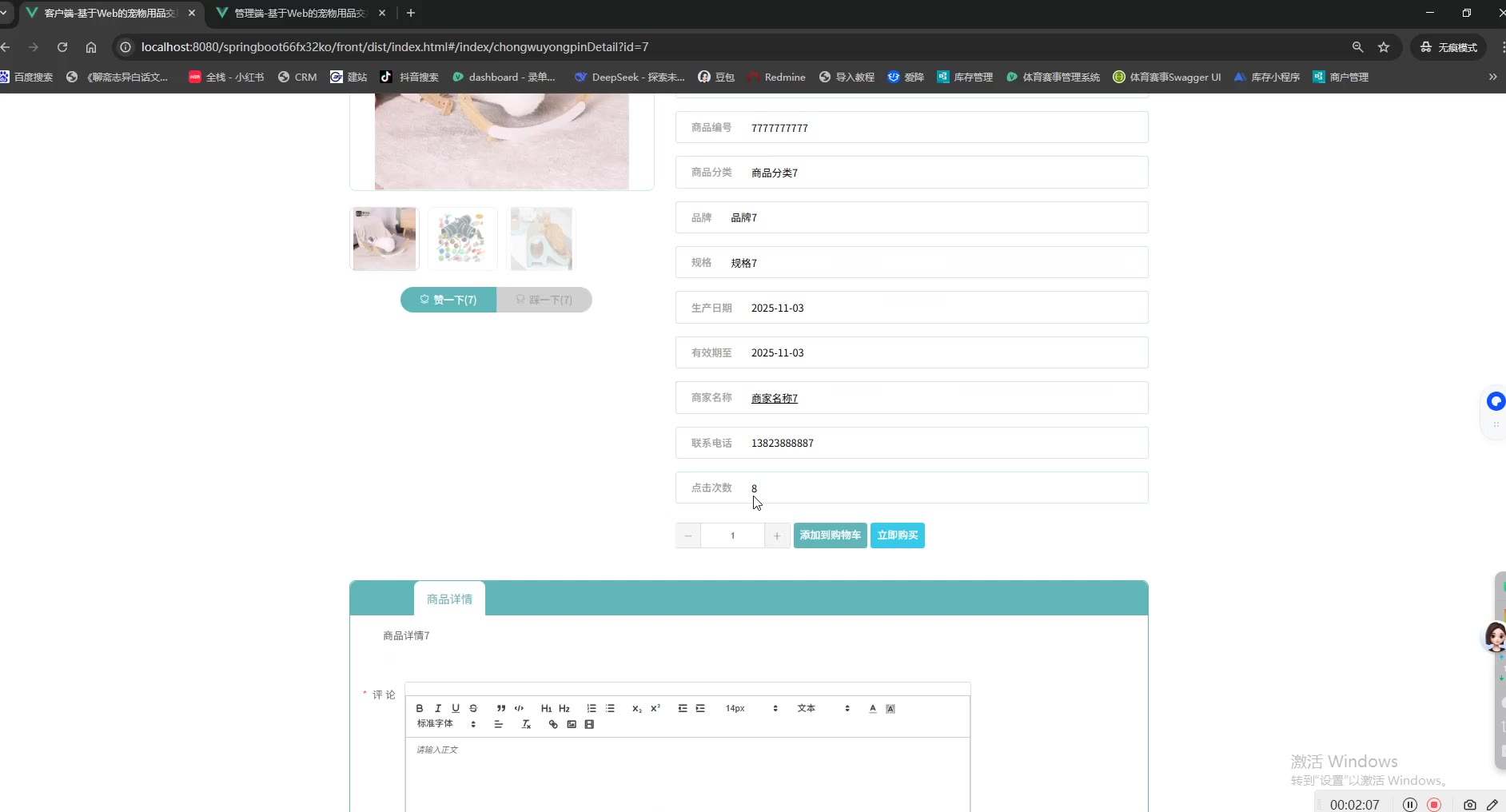Open the Redmine bookmark

pyautogui.click(x=777, y=77)
